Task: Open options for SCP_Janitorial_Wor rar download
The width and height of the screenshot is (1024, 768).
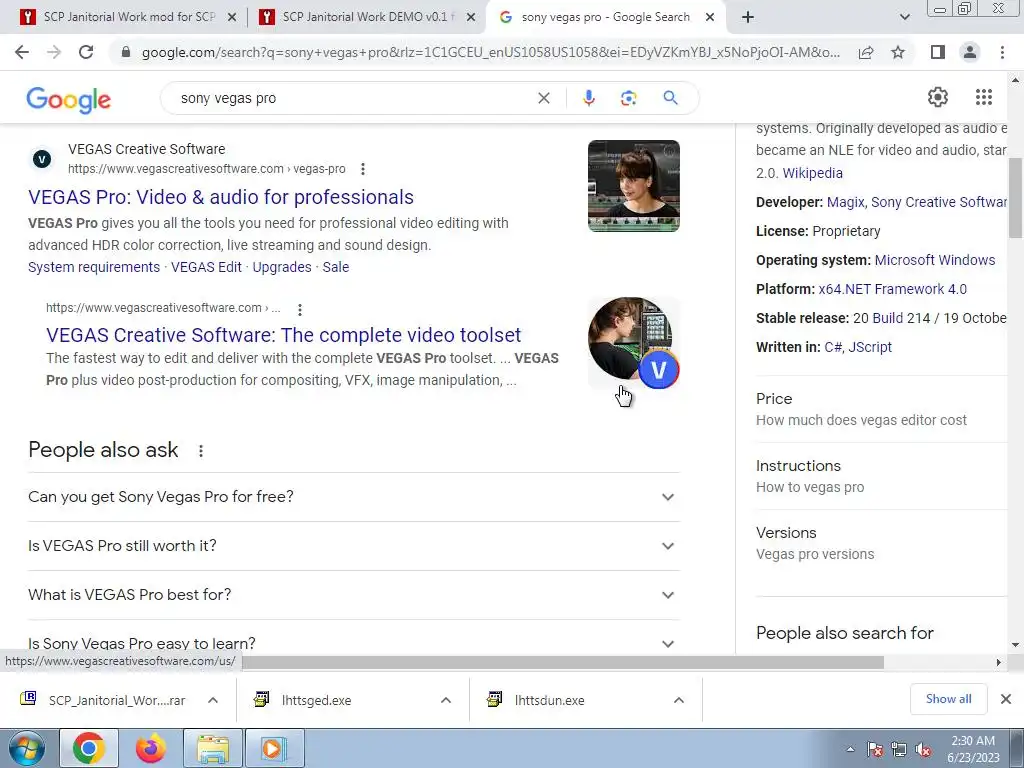Action: [x=213, y=700]
